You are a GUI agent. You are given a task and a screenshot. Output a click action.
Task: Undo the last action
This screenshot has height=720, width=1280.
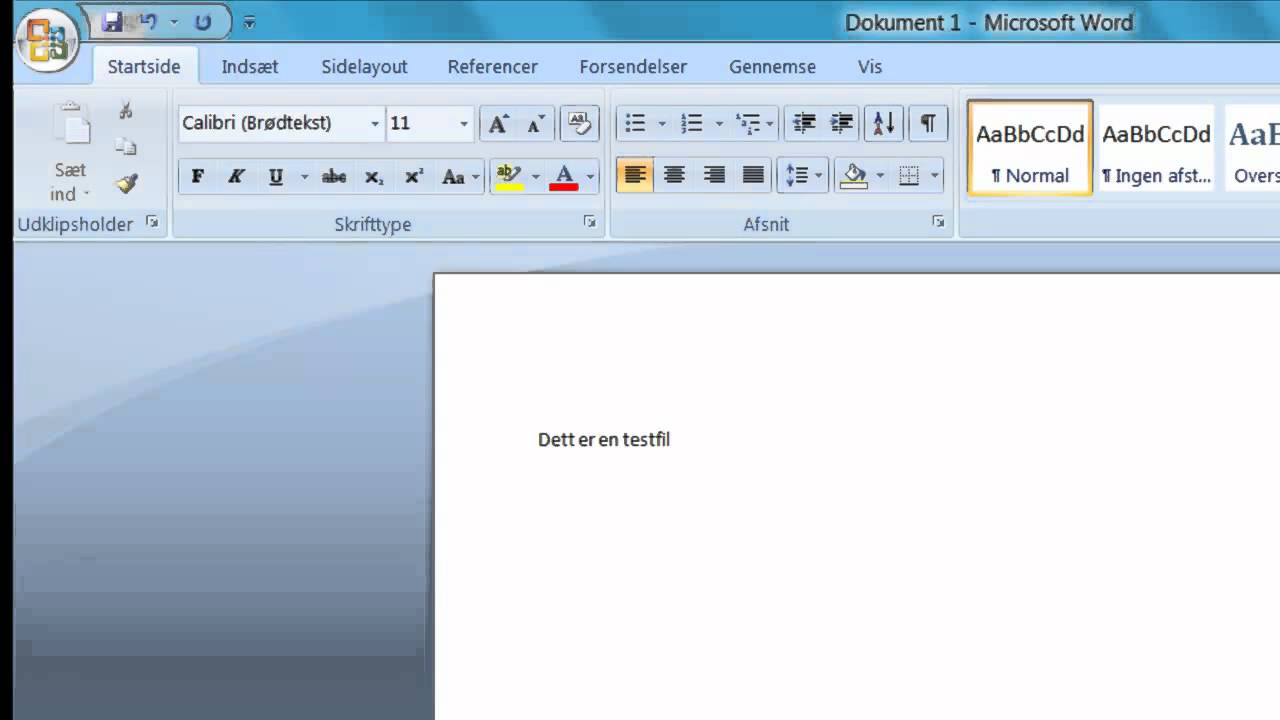pyautogui.click(x=148, y=21)
